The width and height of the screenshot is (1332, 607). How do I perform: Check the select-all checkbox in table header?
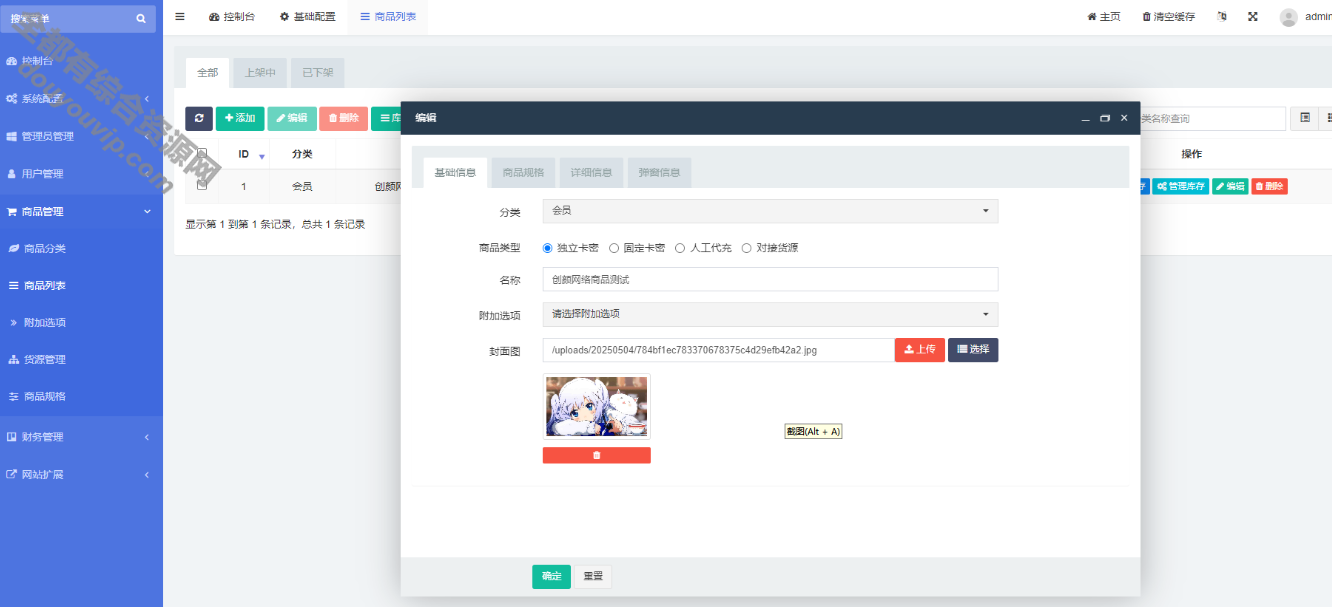point(202,154)
